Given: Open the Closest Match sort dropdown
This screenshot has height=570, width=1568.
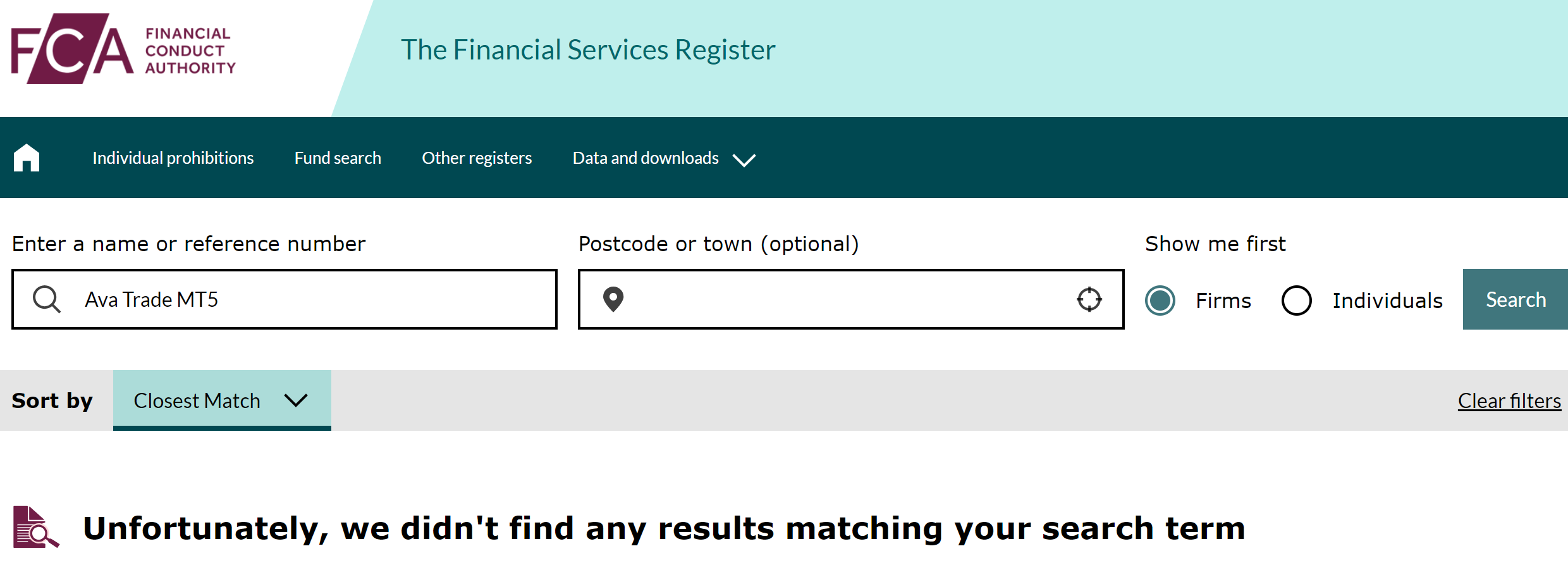Looking at the screenshot, I should click(222, 400).
